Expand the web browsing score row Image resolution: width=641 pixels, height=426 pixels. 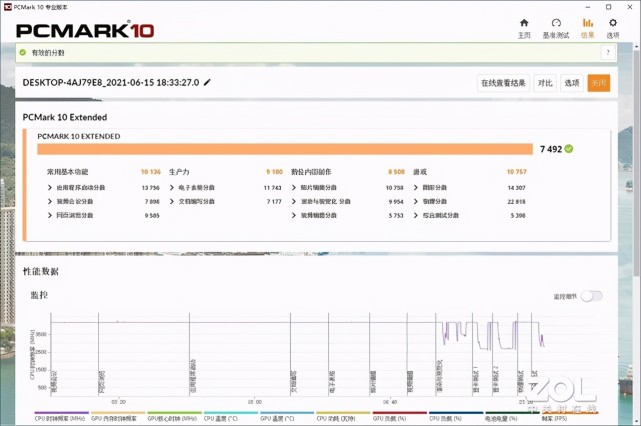[70, 215]
